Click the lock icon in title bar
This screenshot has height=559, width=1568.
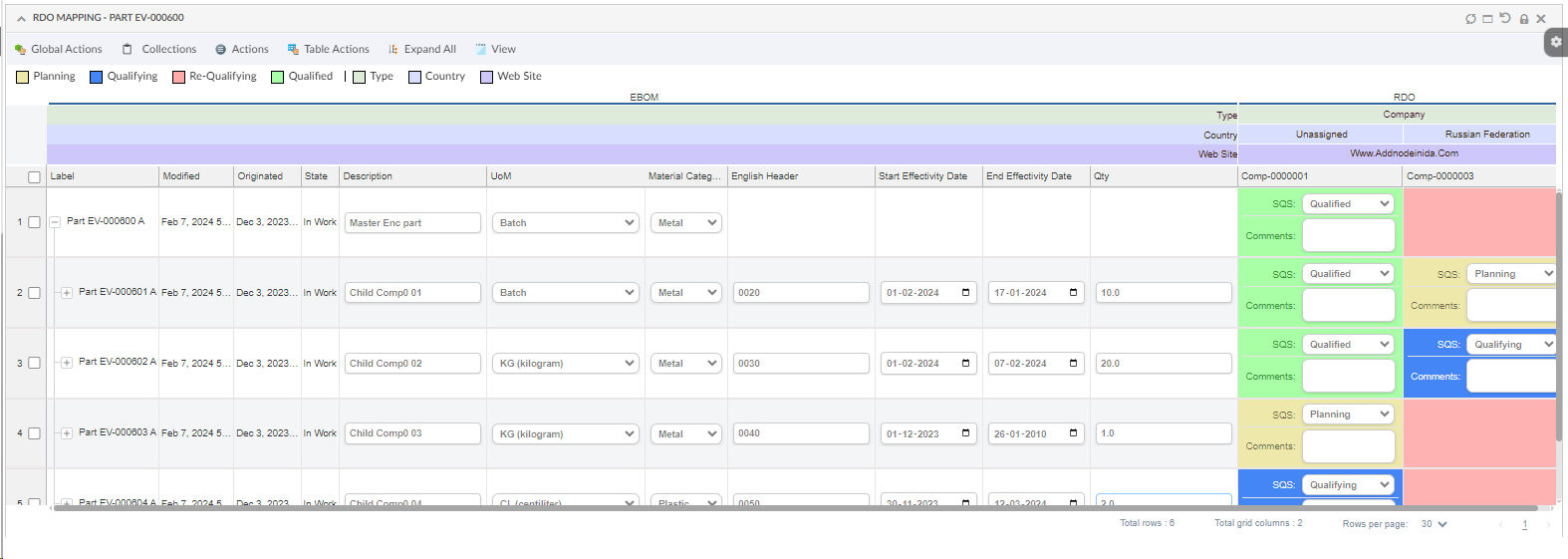point(1523,19)
